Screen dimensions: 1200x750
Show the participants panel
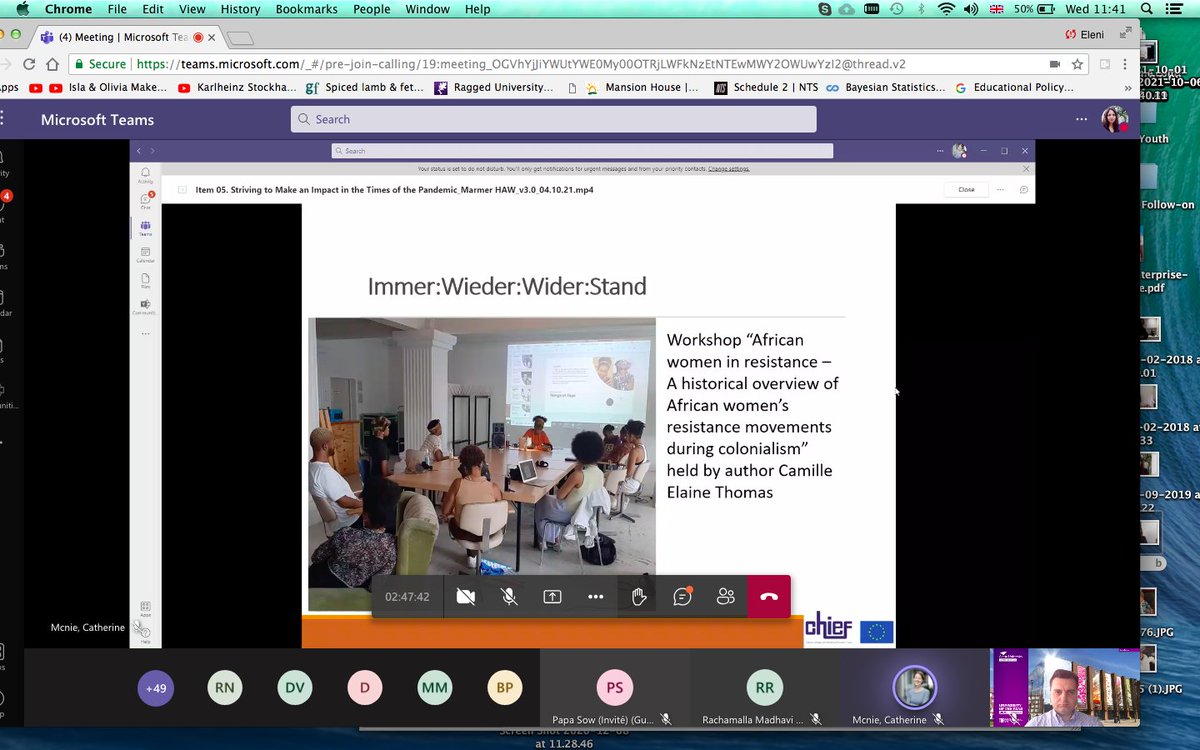pyautogui.click(x=726, y=596)
